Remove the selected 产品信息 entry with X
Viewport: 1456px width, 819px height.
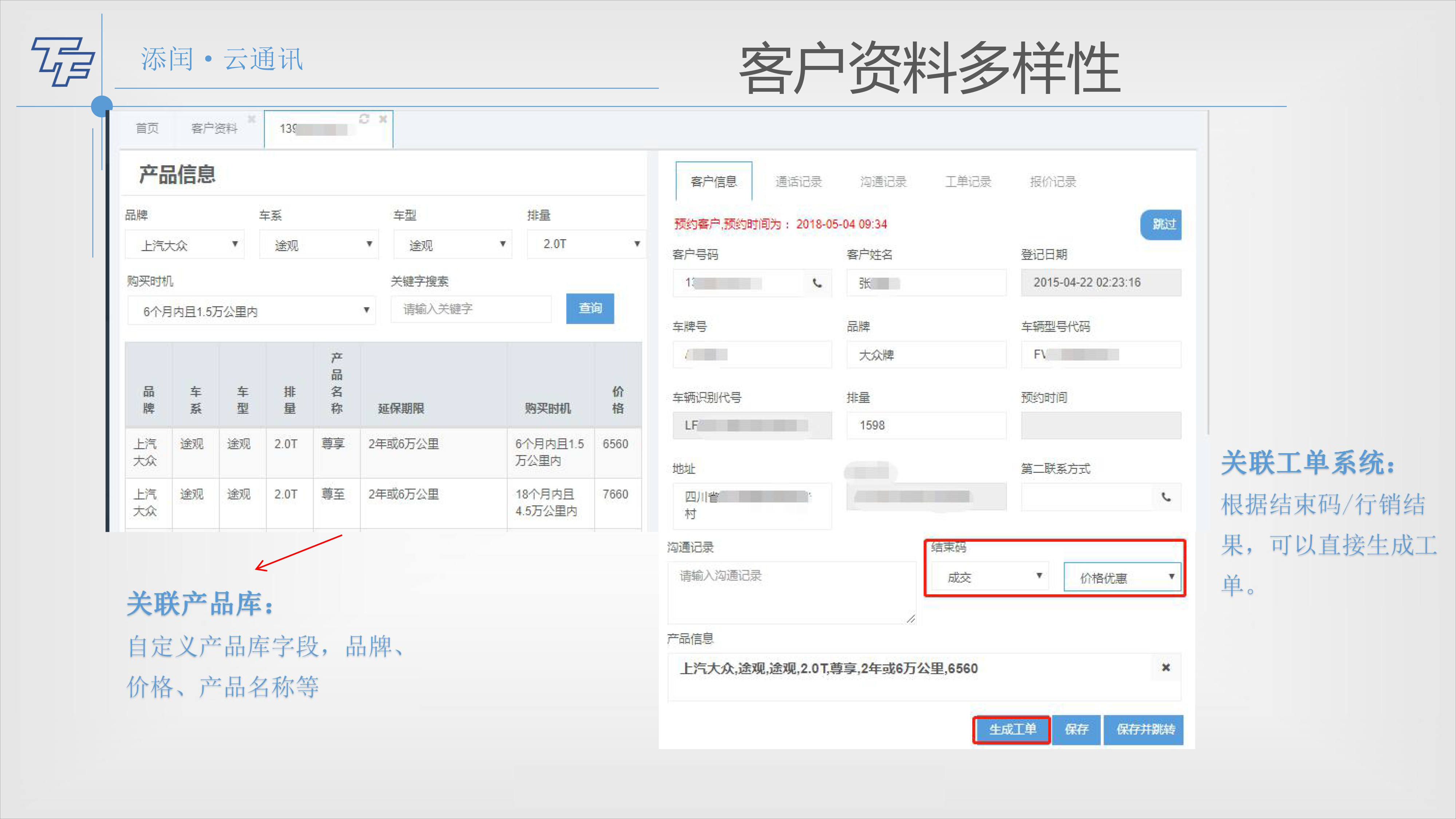[x=1166, y=668]
